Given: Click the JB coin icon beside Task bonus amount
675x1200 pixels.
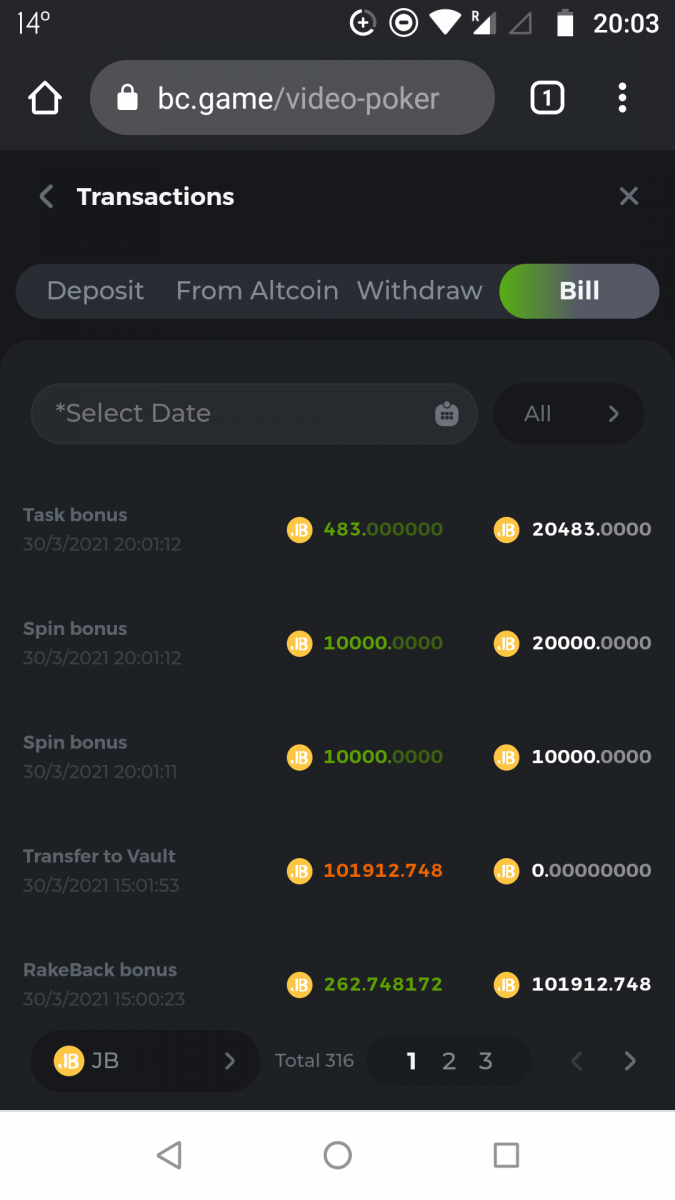Looking at the screenshot, I should (x=299, y=530).
